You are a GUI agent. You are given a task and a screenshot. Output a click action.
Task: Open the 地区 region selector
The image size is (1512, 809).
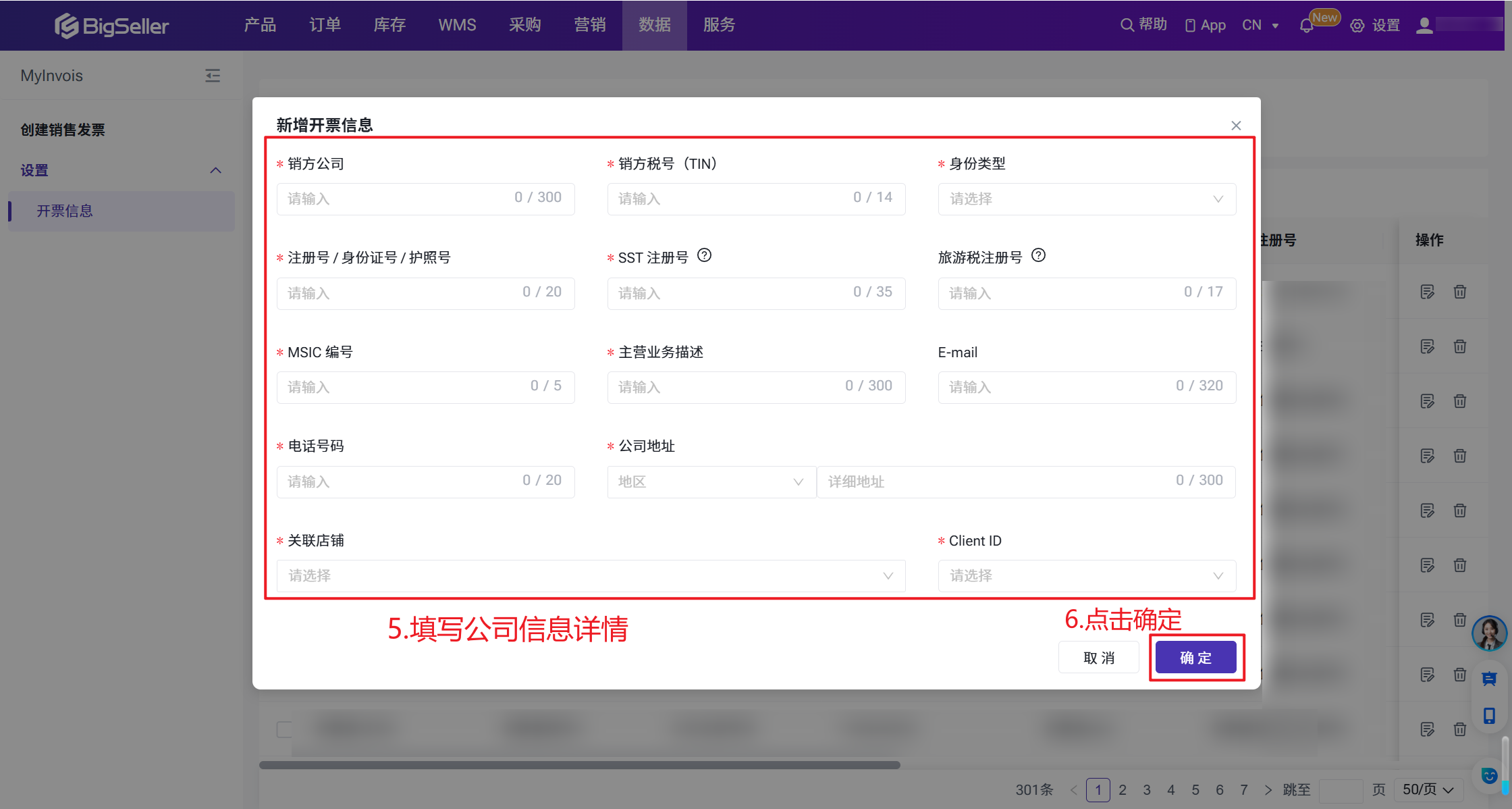711,481
